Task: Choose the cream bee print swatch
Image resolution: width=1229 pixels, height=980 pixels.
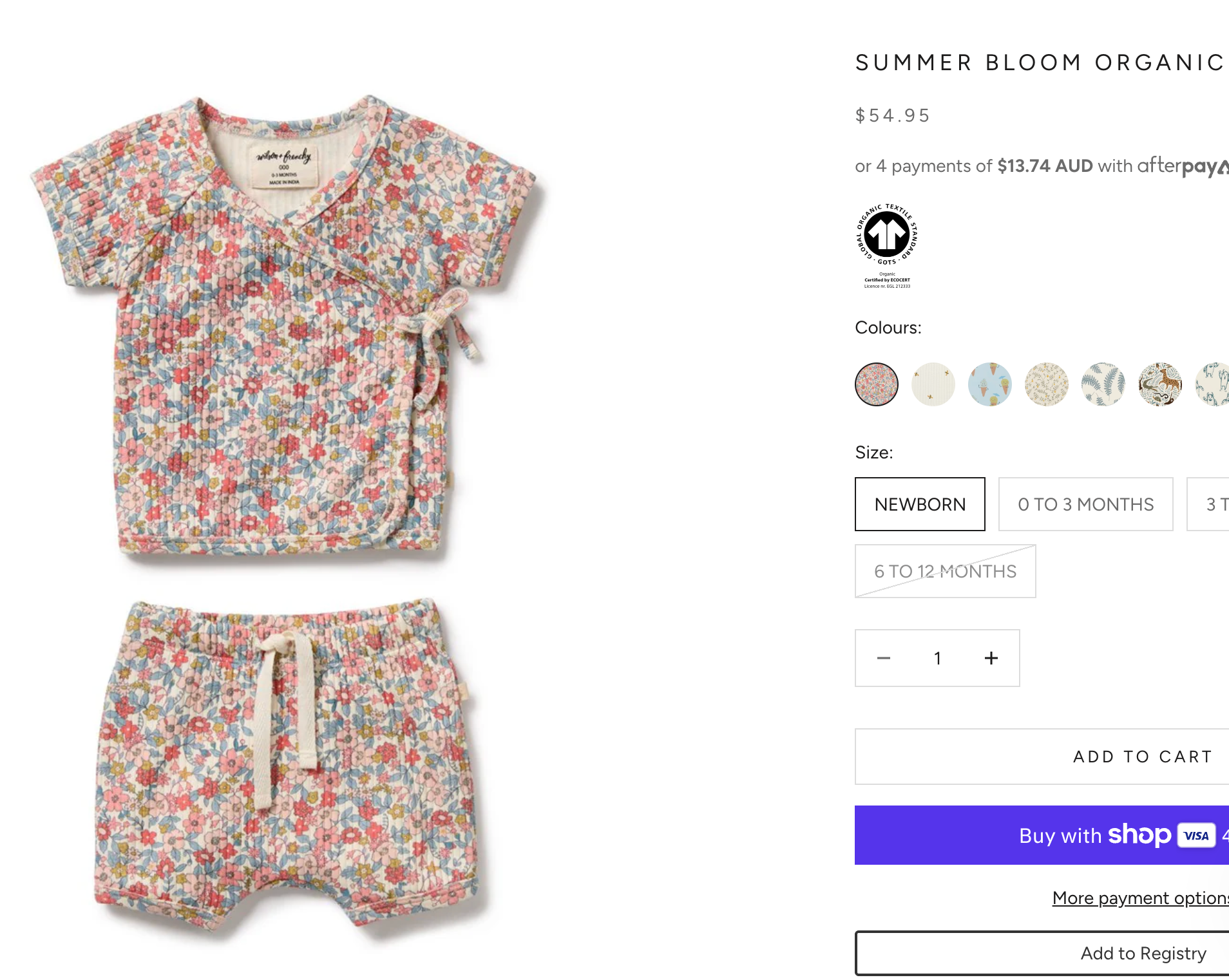Action: pyautogui.click(x=933, y=384)
